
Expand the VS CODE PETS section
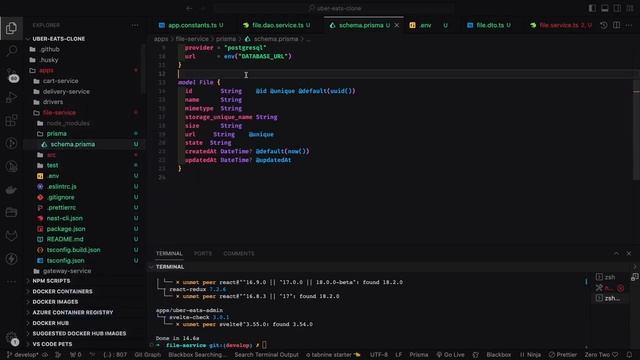[x=52, y=344]
